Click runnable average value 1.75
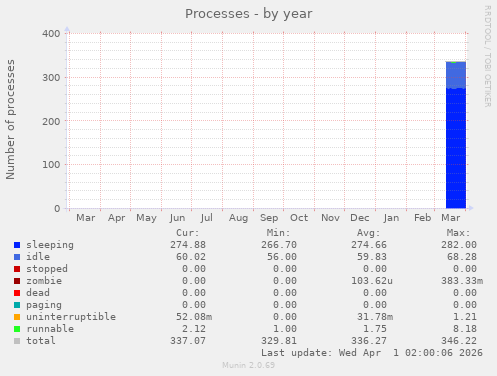The width and height of the screenshot is (497, 376). [375, 329]
